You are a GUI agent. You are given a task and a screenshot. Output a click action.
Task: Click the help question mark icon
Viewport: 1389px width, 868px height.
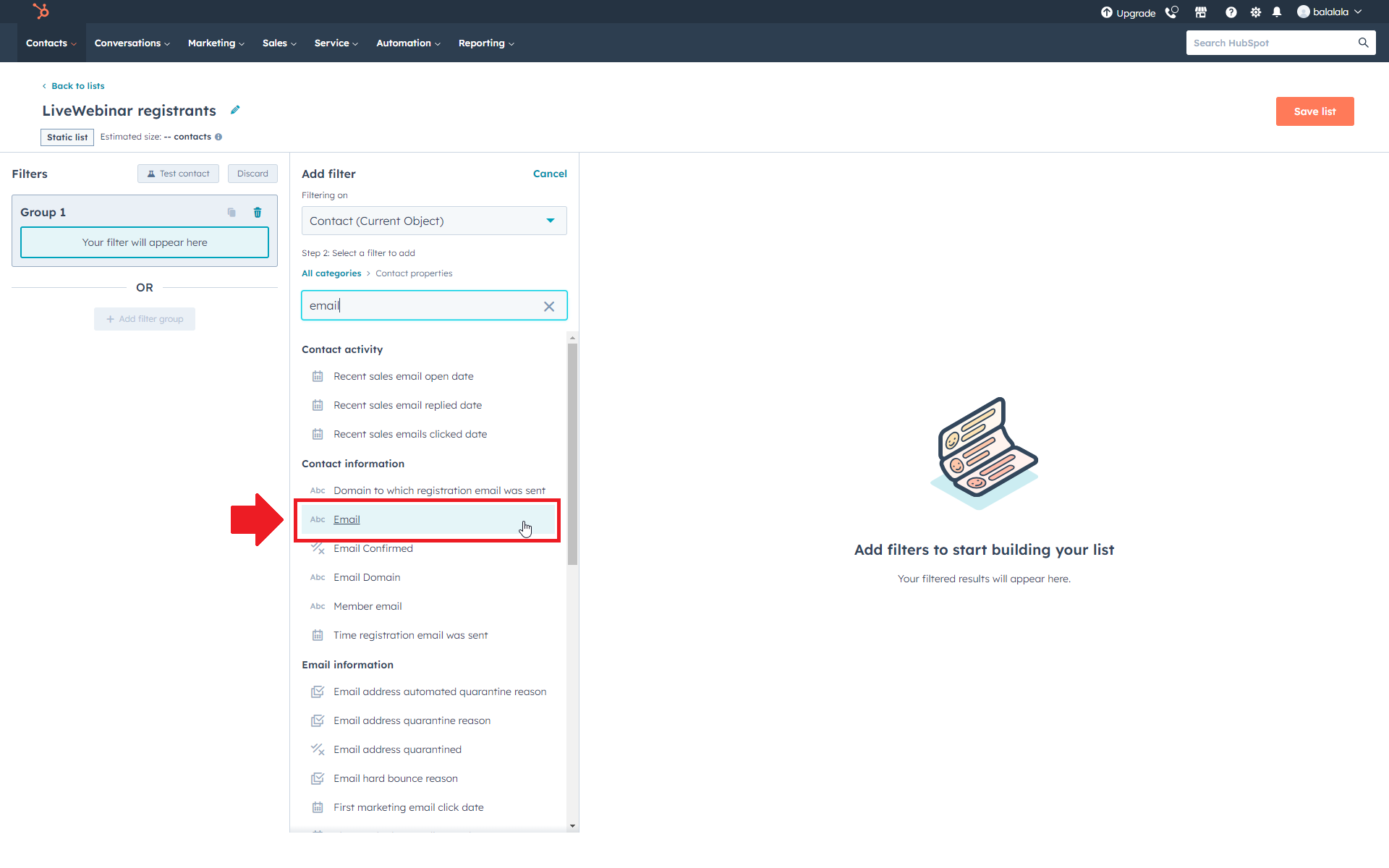coord(1231,12)
